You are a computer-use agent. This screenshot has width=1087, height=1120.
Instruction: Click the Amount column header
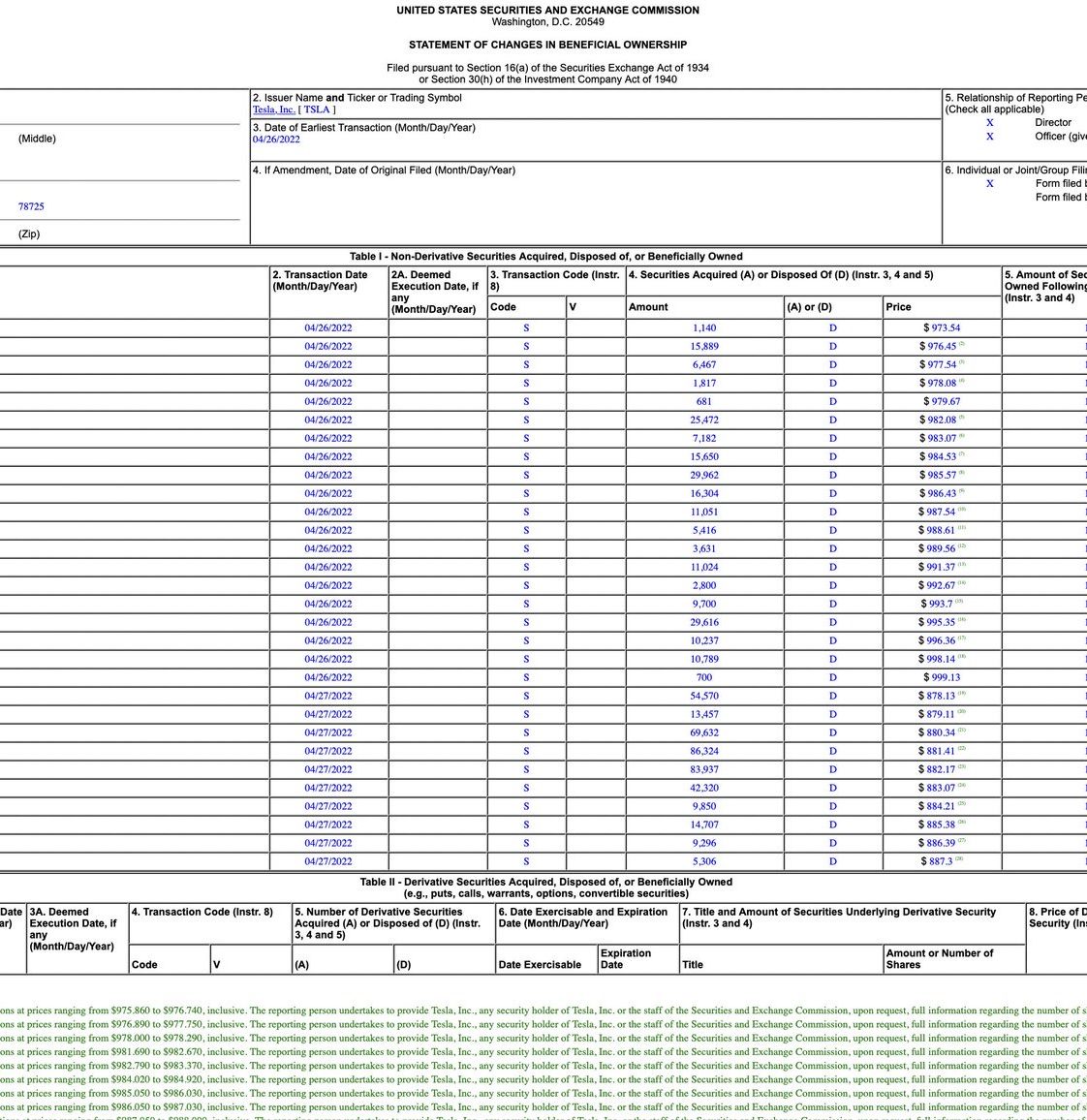648,307
